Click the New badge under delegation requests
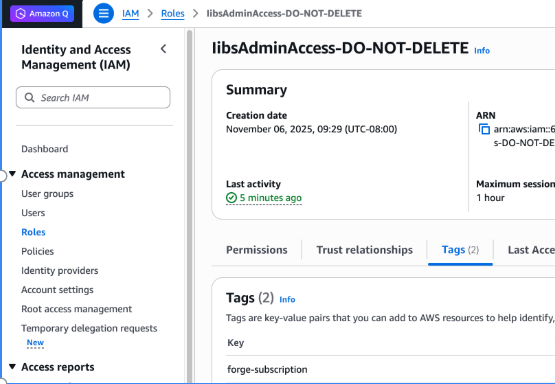The height and width of the screenshot is (384, 555). 35,343
